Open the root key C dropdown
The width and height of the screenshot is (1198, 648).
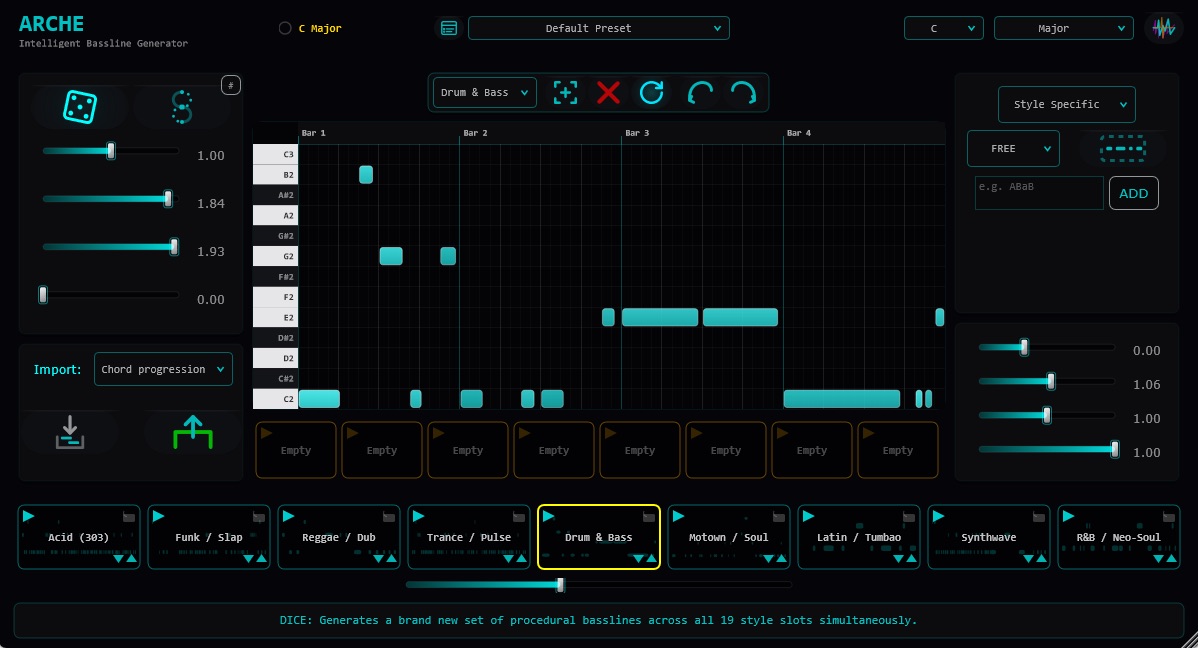pos(944,28)
